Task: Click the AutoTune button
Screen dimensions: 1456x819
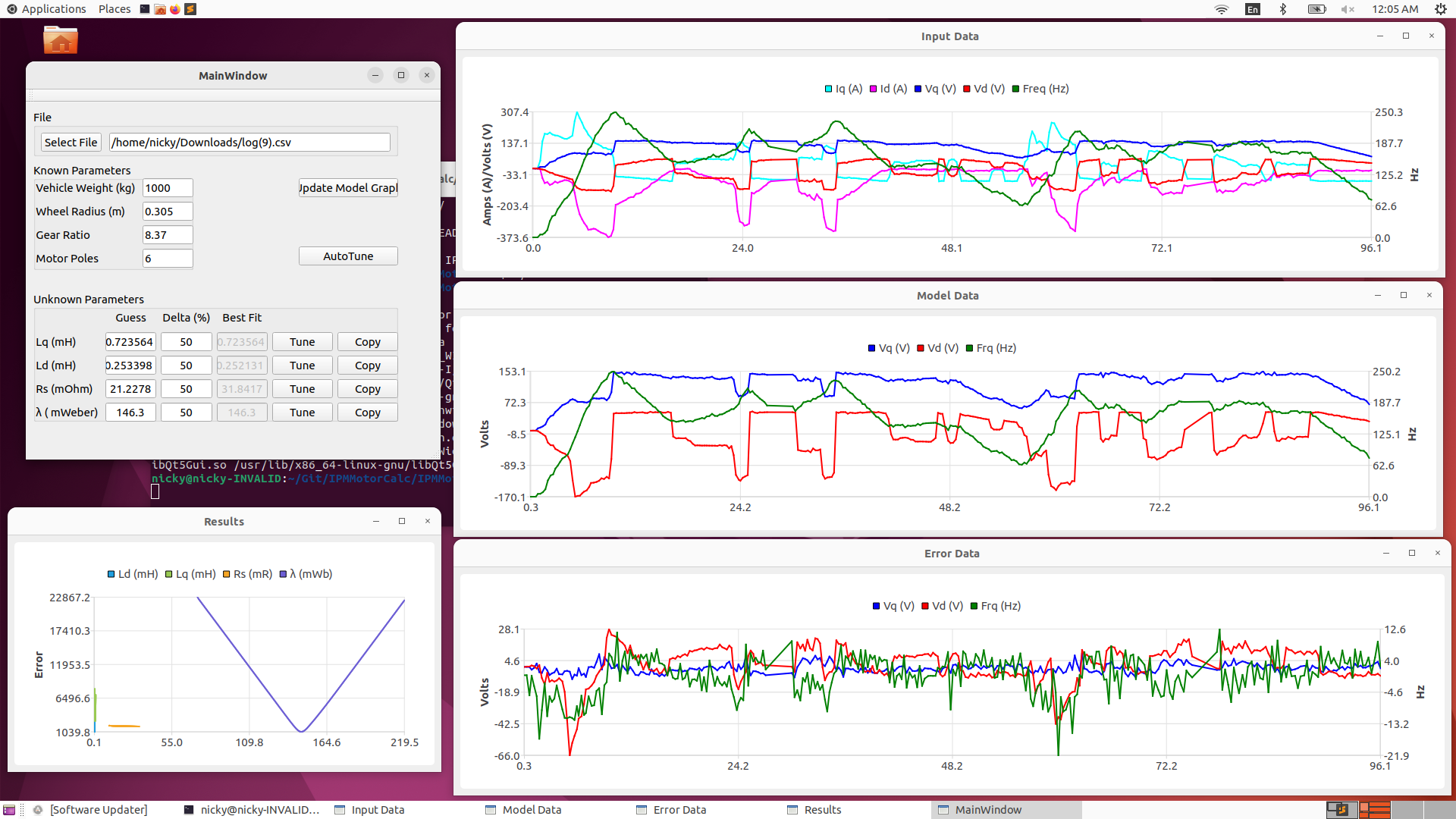Action: [x=348, y=256]
